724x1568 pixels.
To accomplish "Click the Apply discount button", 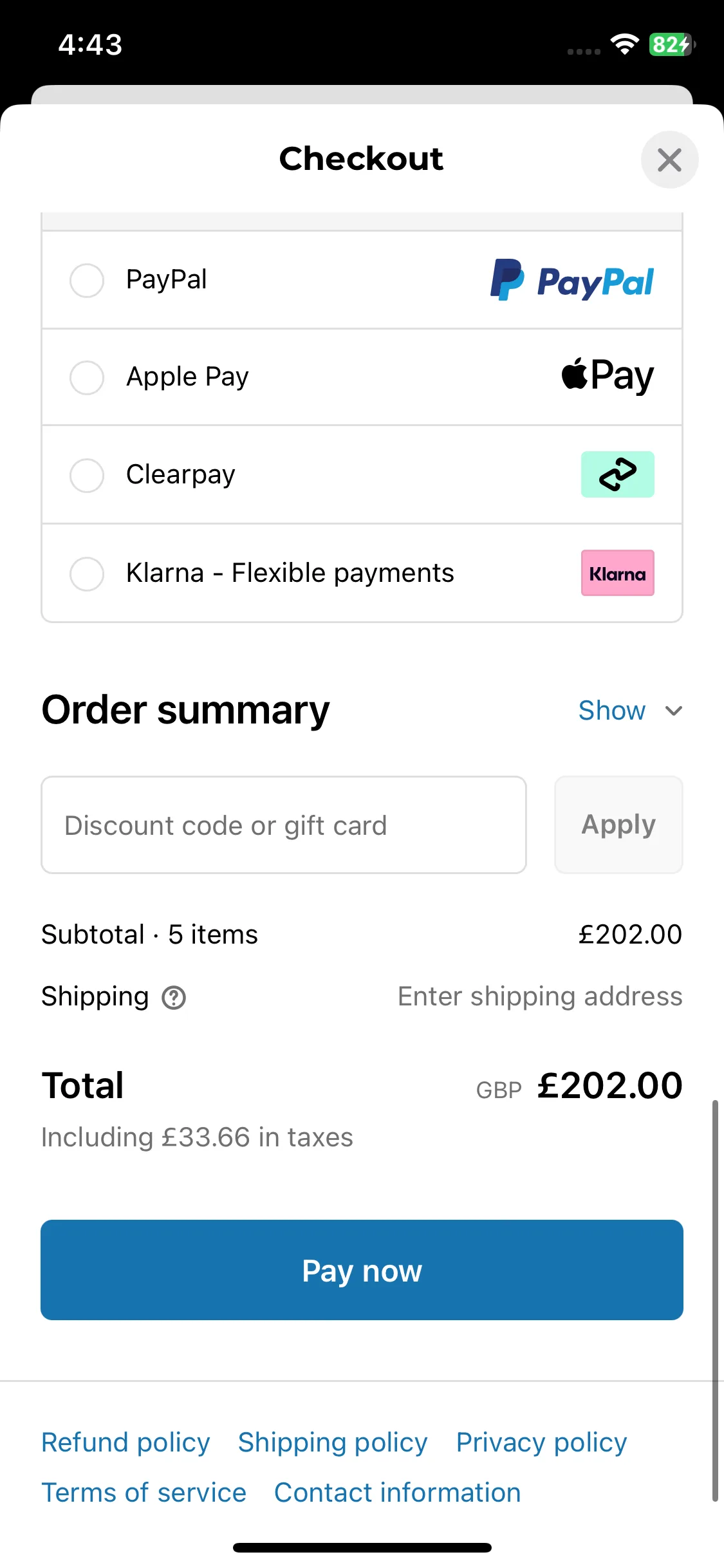I will (x=618, y=825).
